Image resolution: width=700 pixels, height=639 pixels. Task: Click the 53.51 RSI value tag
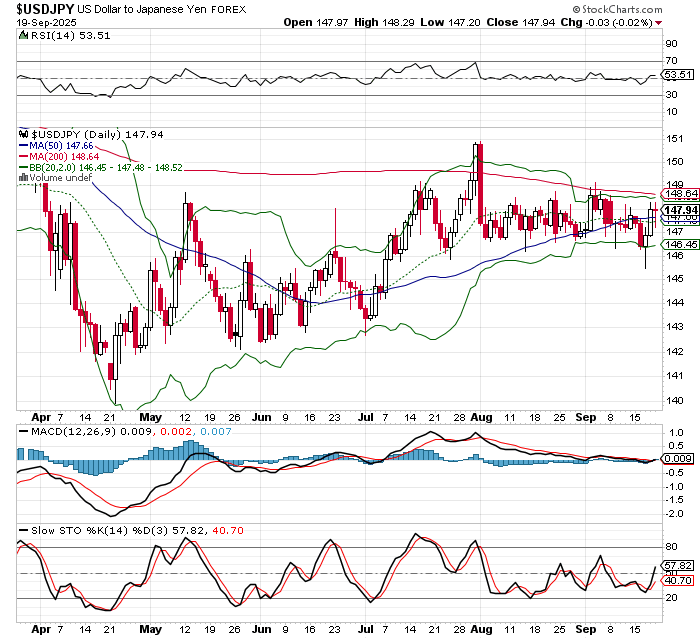(x=678, y=75)
